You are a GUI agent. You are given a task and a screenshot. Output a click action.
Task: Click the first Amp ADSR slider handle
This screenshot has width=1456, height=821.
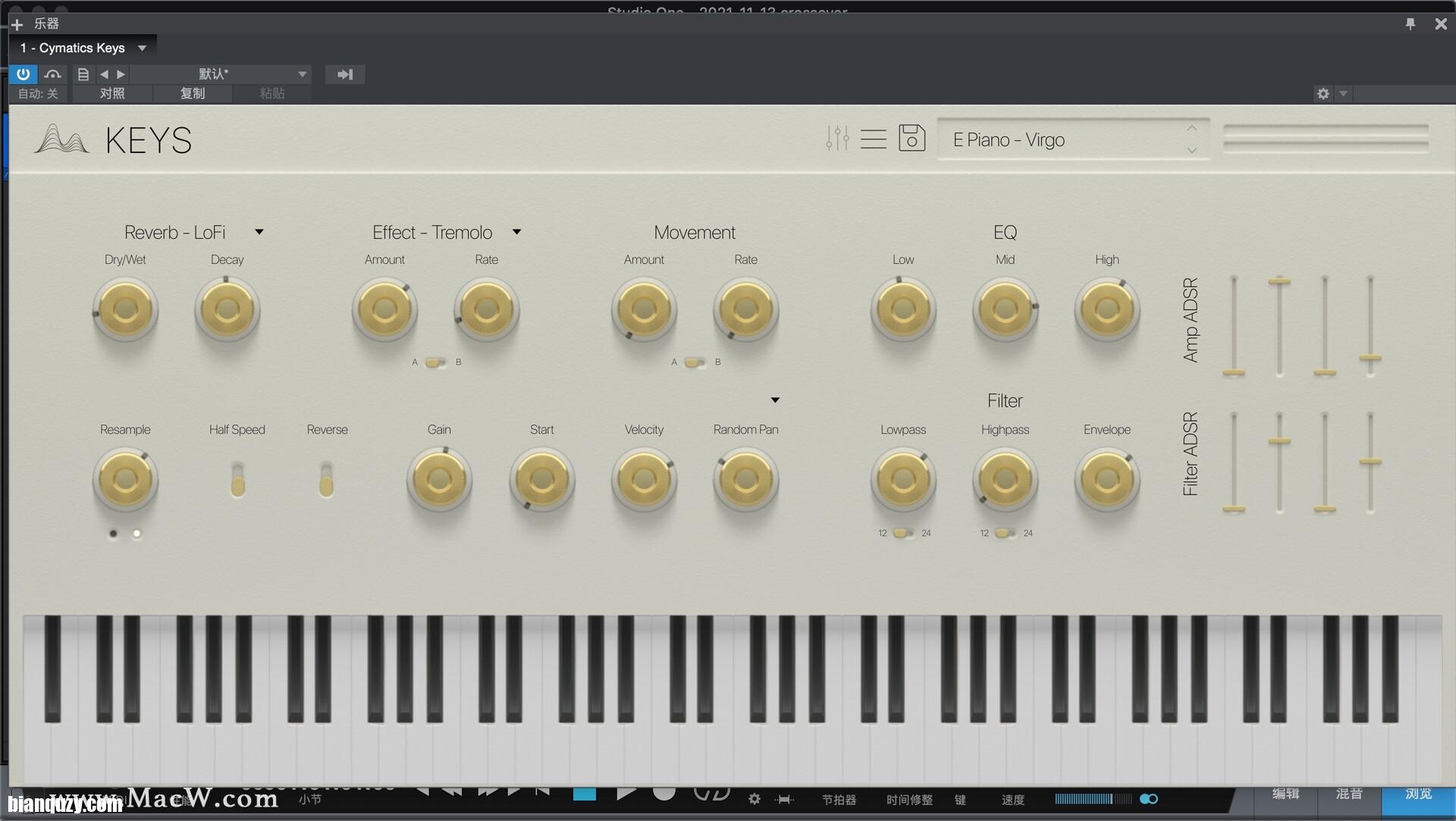1234,372
